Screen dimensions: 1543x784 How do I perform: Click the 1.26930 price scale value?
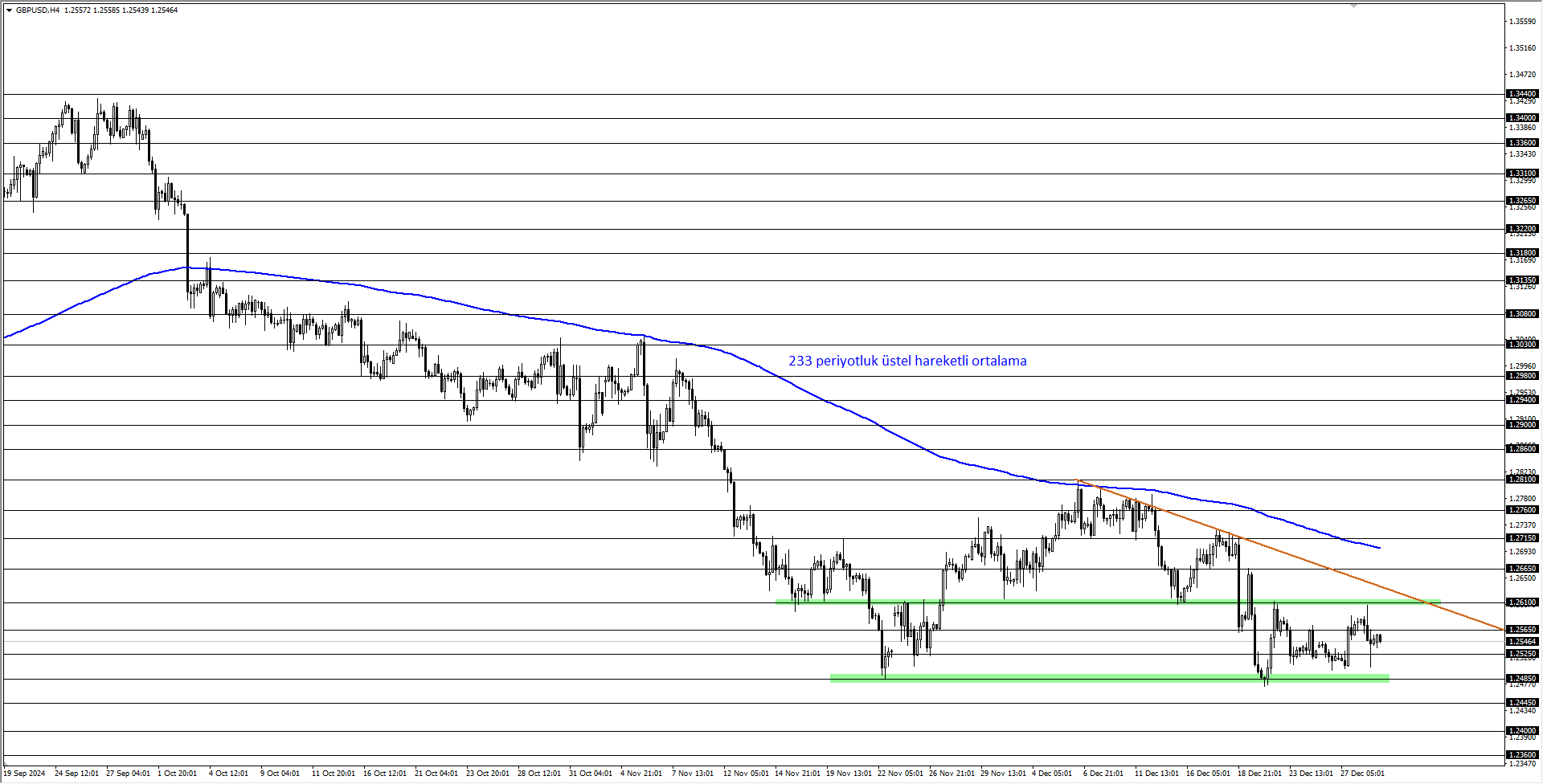tap(1523, 552)
